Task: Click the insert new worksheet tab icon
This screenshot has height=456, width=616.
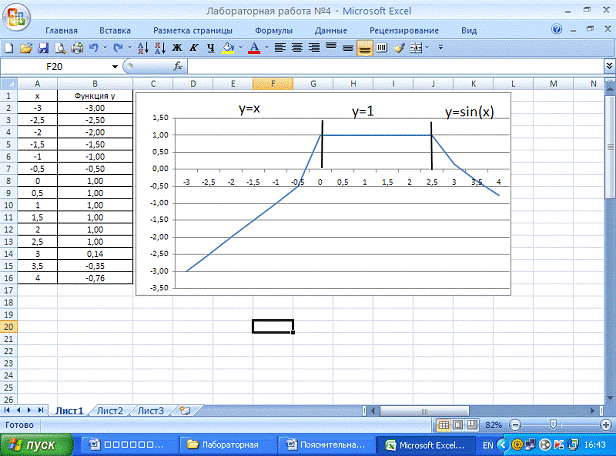Action: (x=184, y=410)
